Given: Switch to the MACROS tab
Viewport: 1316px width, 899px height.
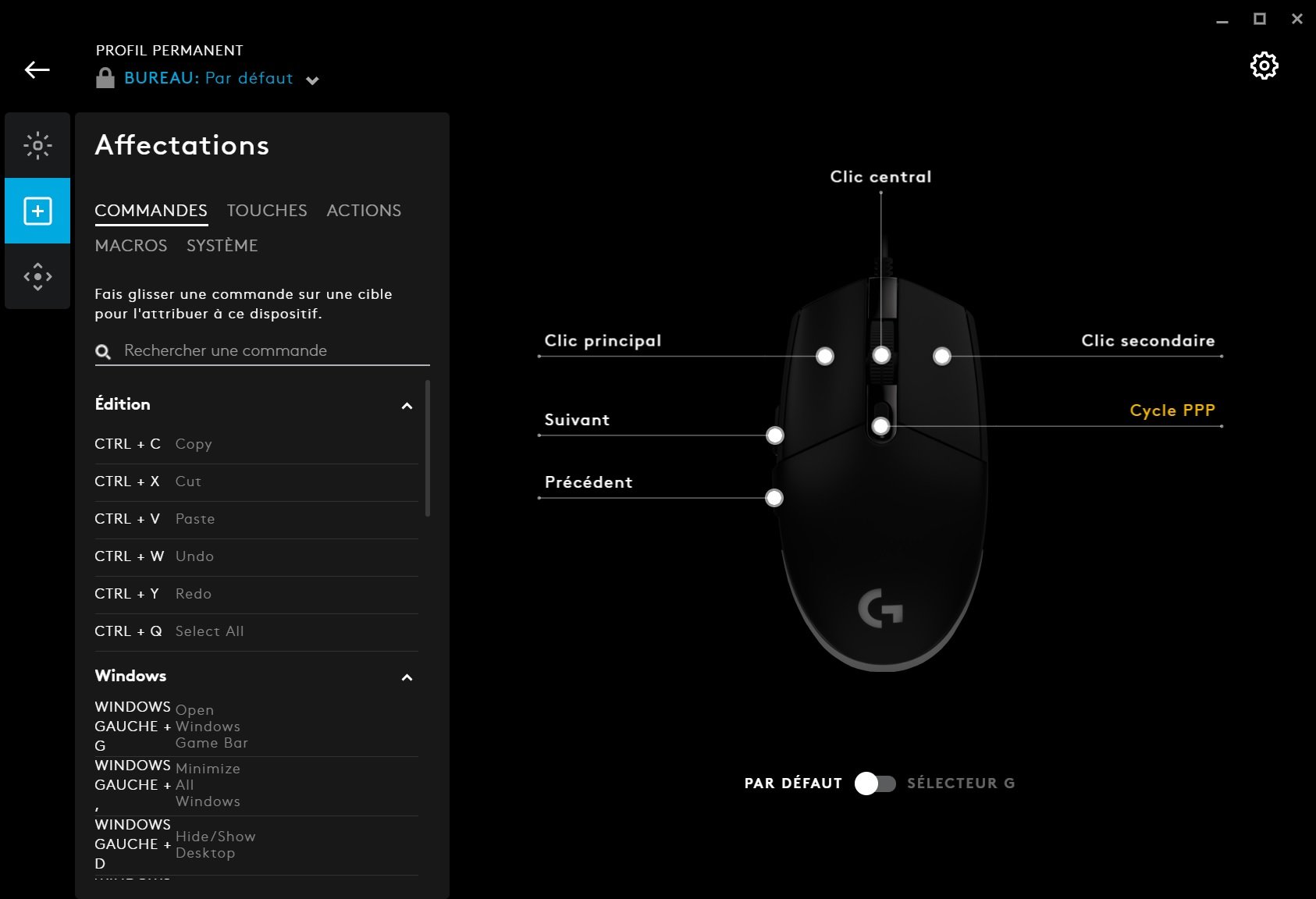Looking at the screenshot, I should (131, 246).
